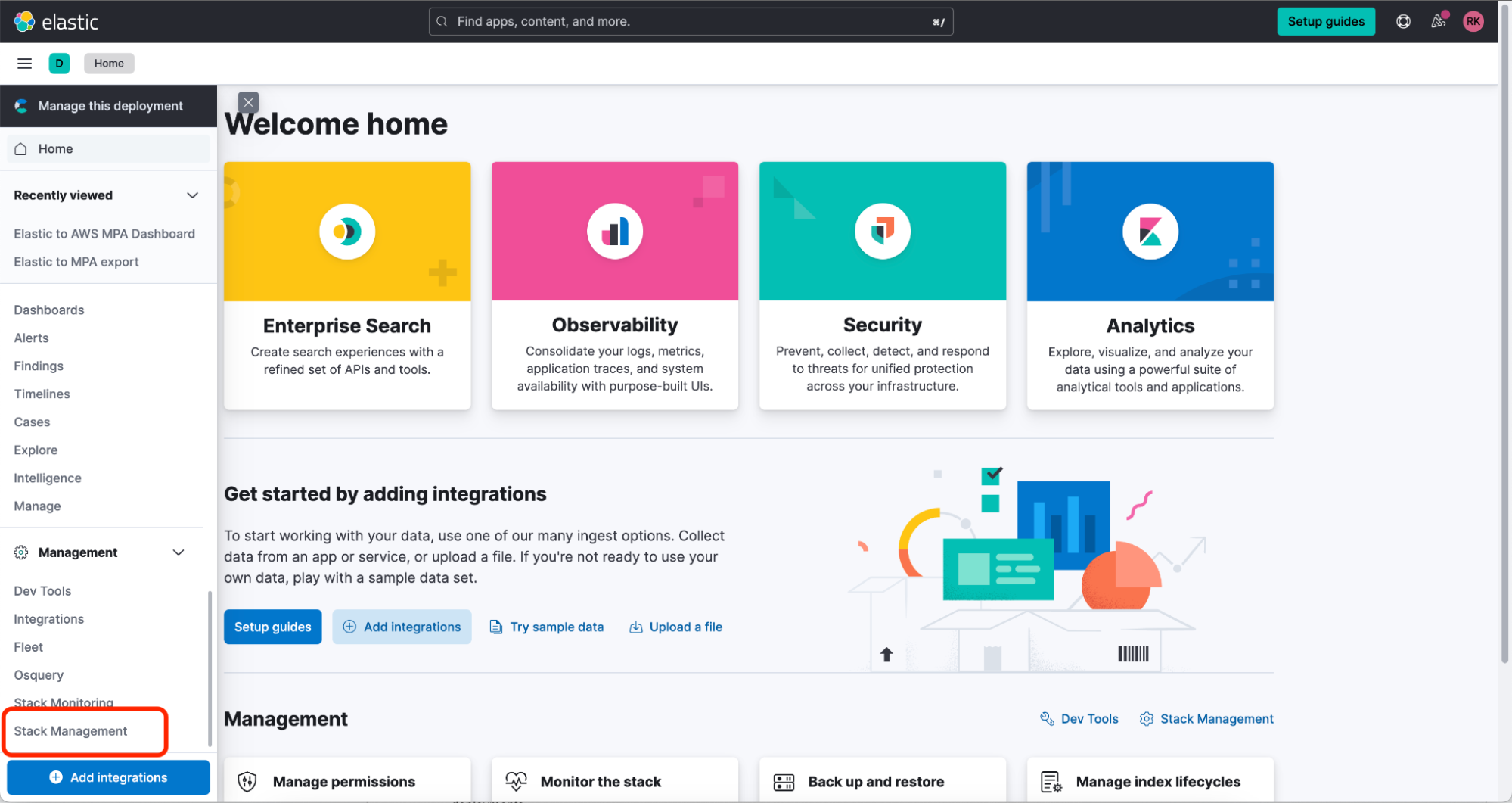This screenshot has width=1512, height=803.
Task: Click the sidebar Add integrations button
Action: [x=108, y=777]
